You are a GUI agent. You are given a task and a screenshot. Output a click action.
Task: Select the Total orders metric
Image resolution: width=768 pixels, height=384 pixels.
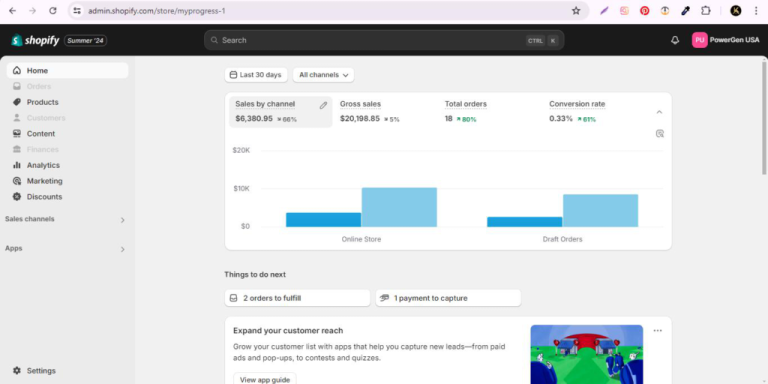(490, 112)
